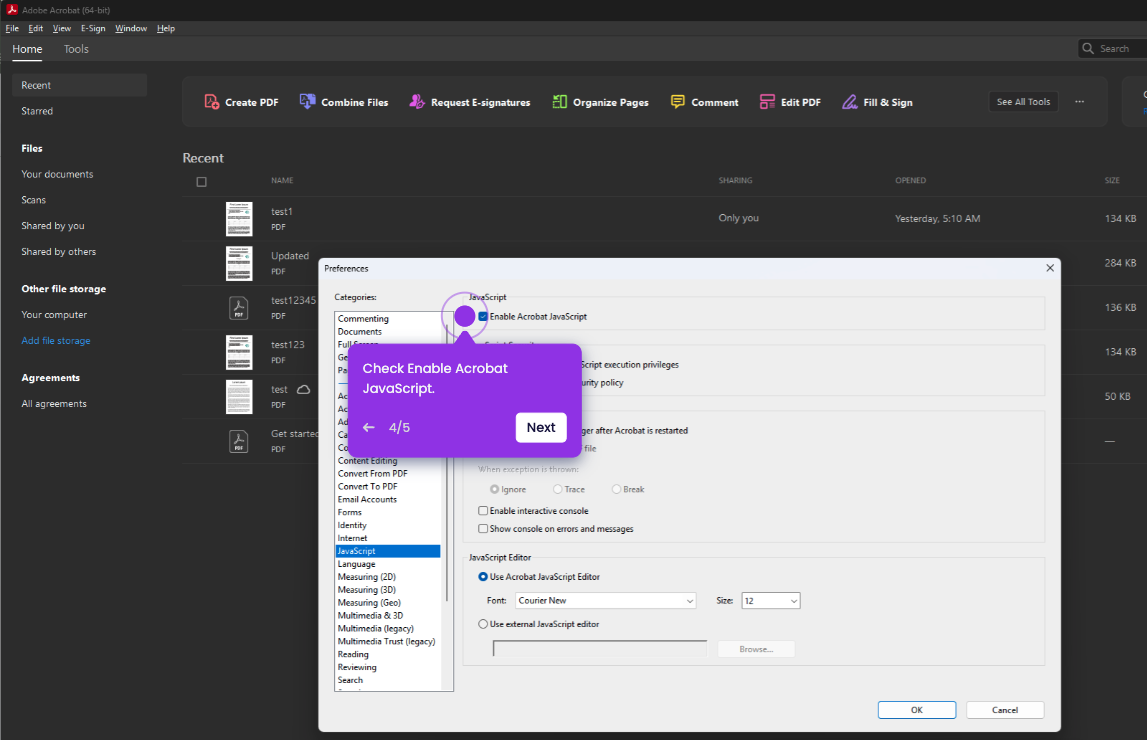The height and width of the screenshot is (740, 1147).
Task: Select Use Acrobat JavaScript Editor option
Action: point(483,576)
